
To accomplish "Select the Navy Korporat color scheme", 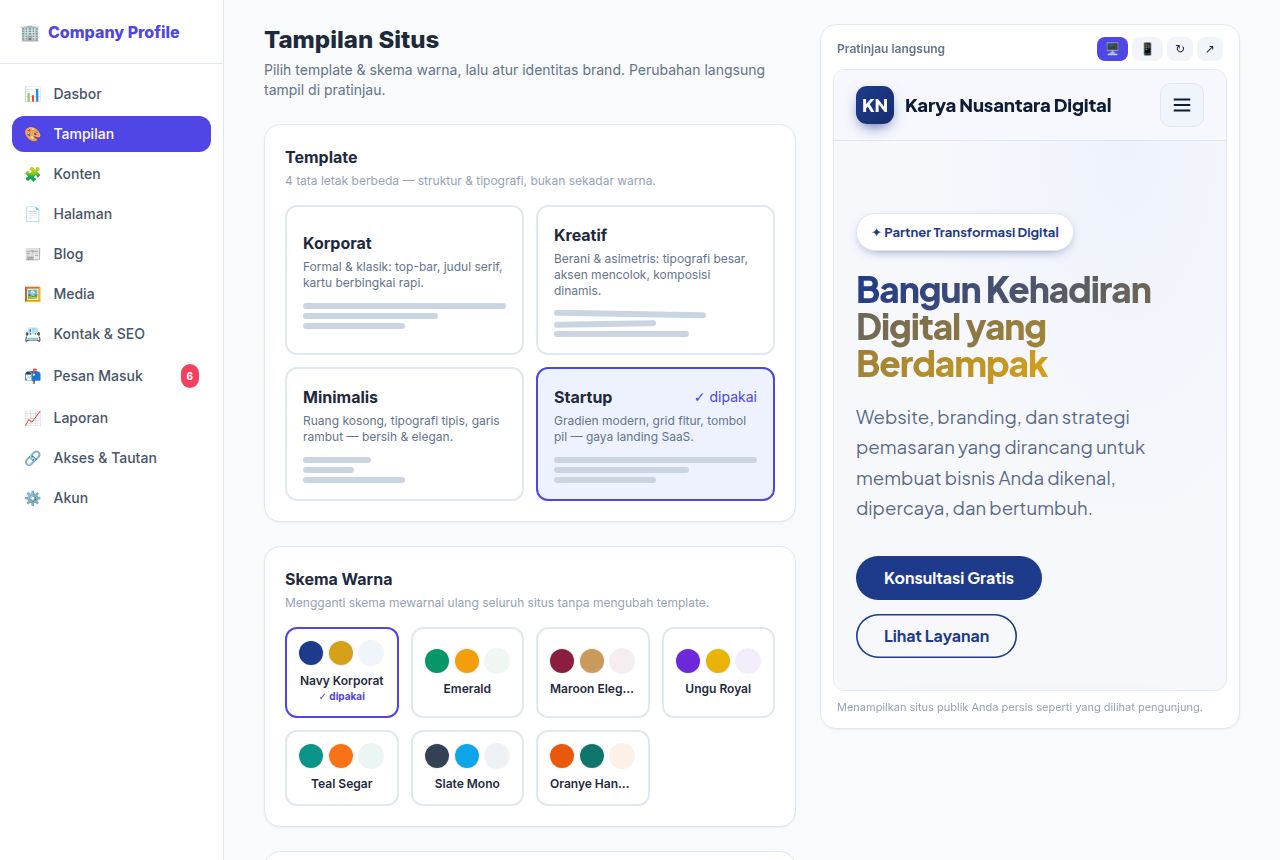I will 342,672.
